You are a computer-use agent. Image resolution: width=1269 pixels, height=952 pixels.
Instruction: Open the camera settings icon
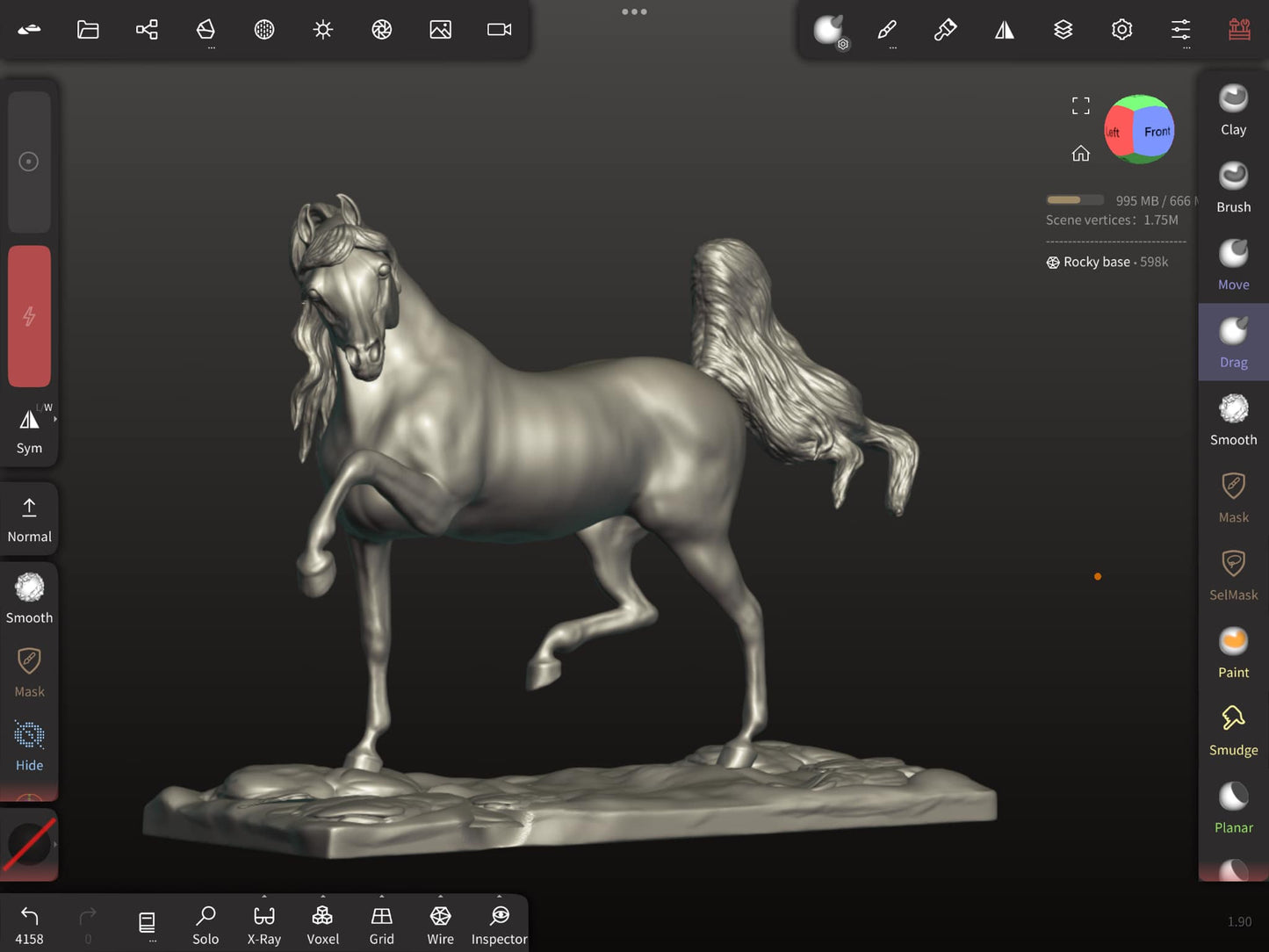pyautogui.click(x=499, y=30)
